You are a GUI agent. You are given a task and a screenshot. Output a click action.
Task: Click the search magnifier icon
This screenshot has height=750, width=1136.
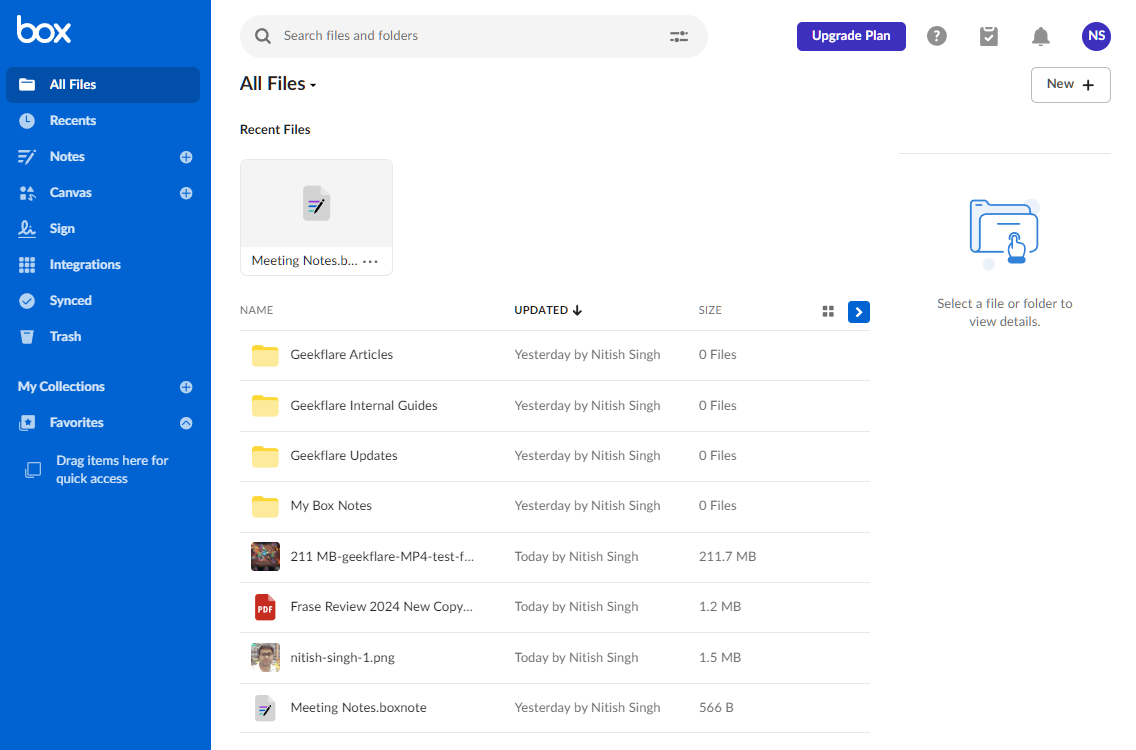click(263, 36)
